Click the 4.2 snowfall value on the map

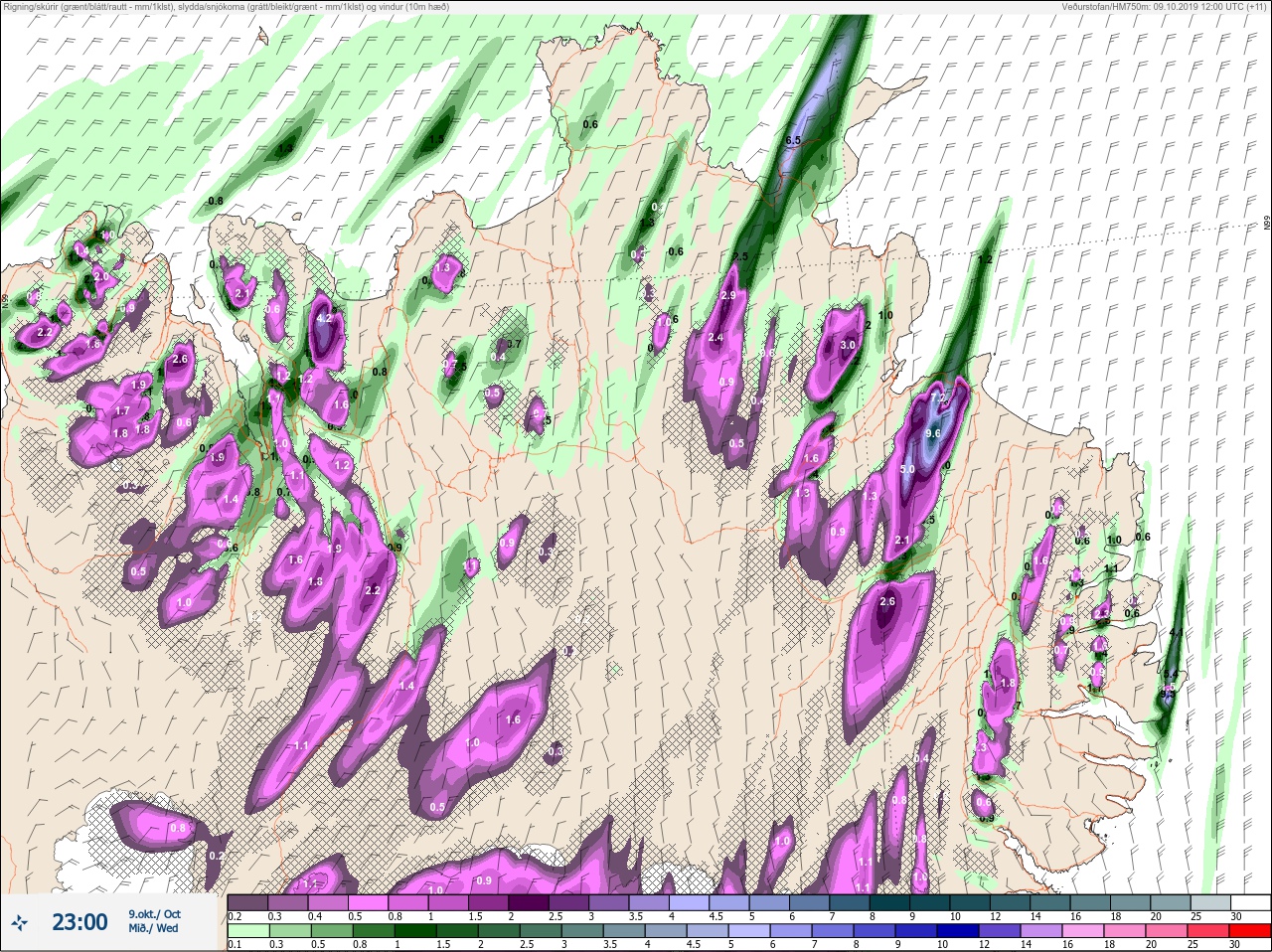(x=323, y=319)
